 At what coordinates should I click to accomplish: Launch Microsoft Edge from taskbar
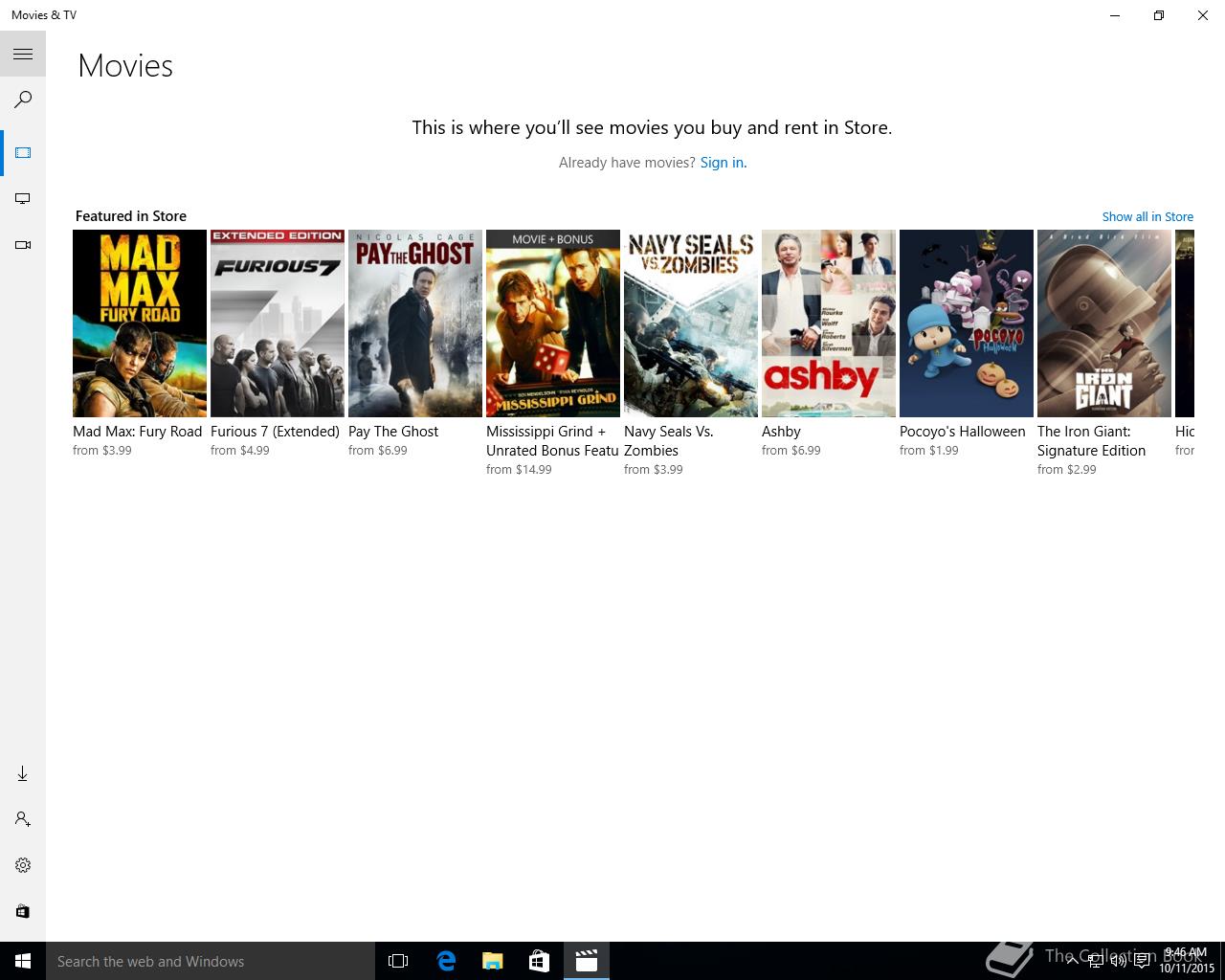(x=446, y=961)
